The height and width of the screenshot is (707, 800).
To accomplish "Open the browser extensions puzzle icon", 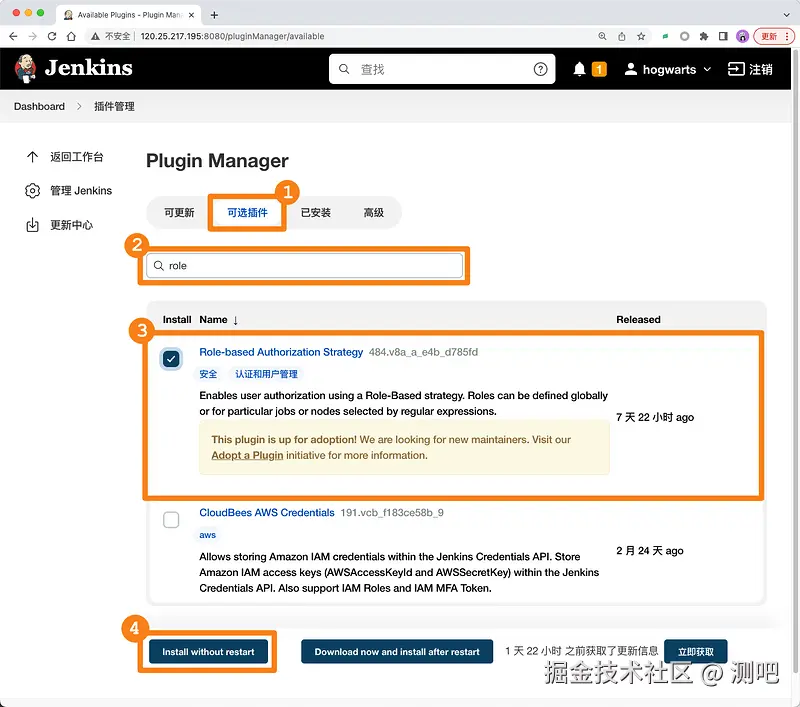I will (x=704, y=36).
